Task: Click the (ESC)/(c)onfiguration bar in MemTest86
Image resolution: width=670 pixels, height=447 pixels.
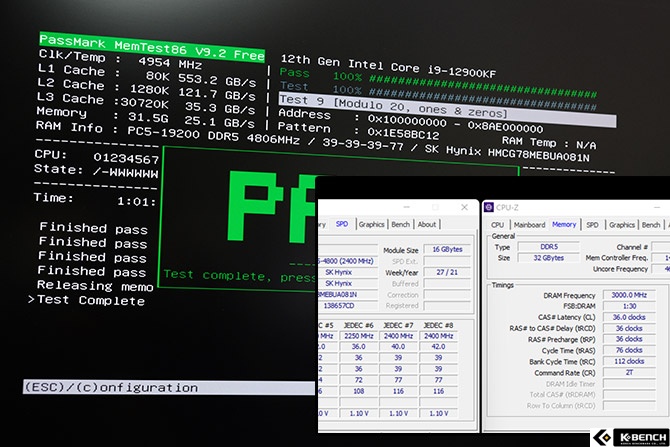Action: point(169,388)
